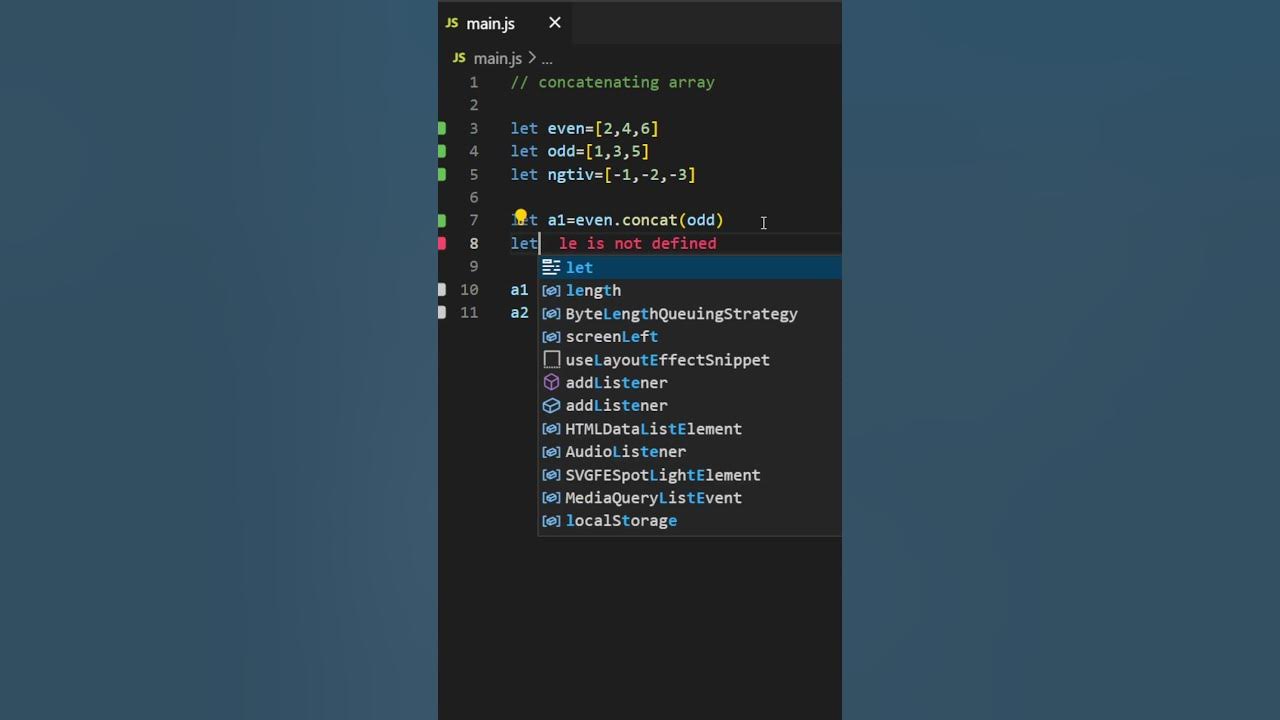Choose HTMLDataListElement from suggestions
This screenshot has width=1280, height=720.
(690, 428)
